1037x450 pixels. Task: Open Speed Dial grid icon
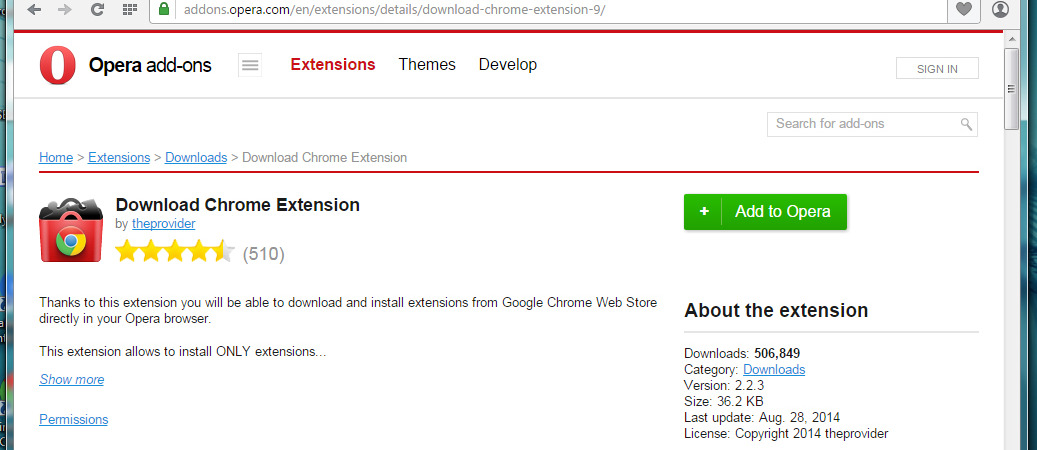coord(129,10)
